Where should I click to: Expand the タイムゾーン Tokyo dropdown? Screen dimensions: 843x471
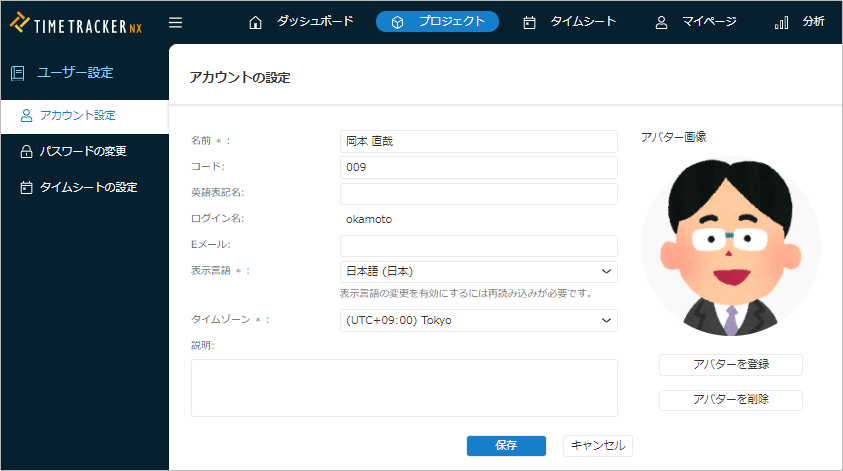(478, 320)
